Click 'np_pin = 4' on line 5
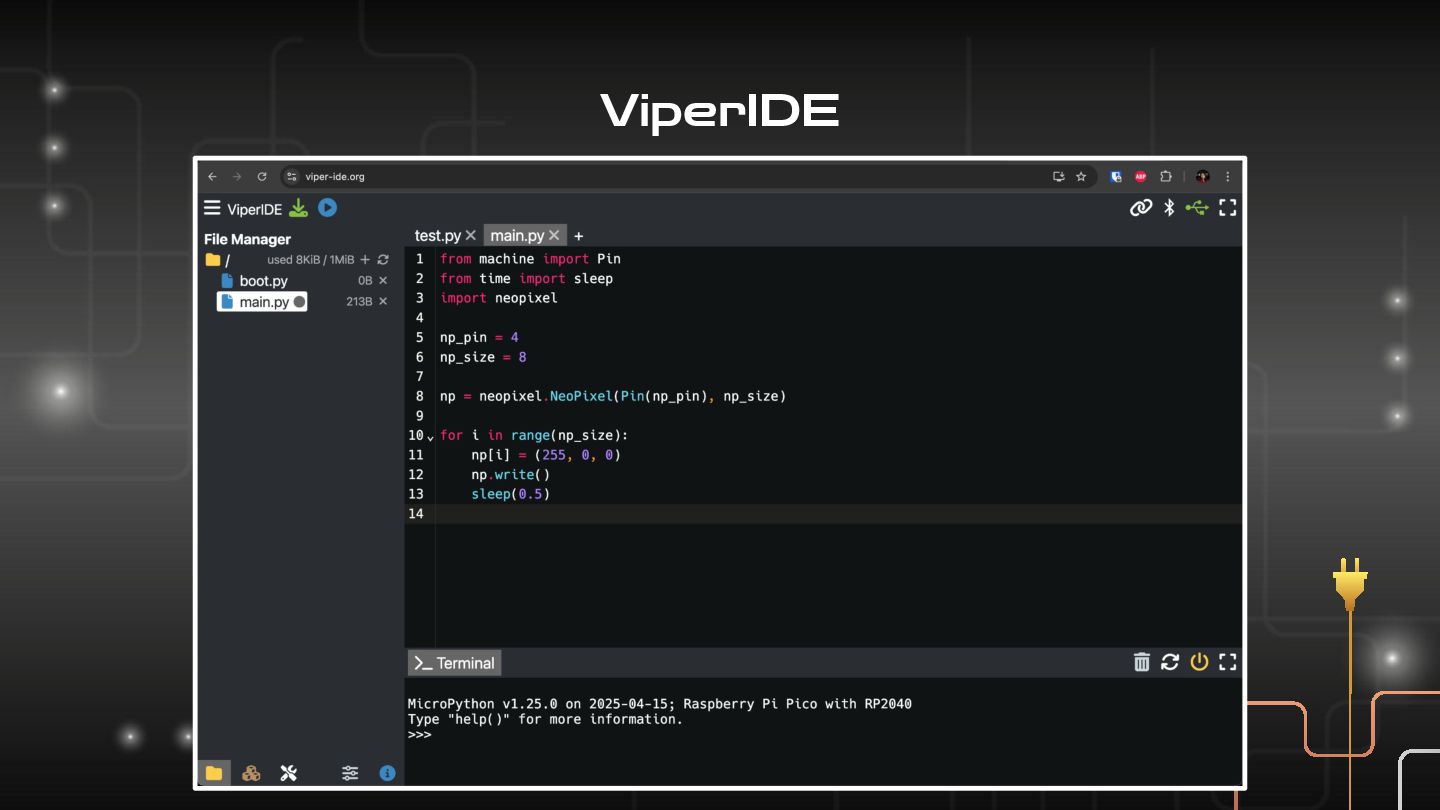 (479, 337)
